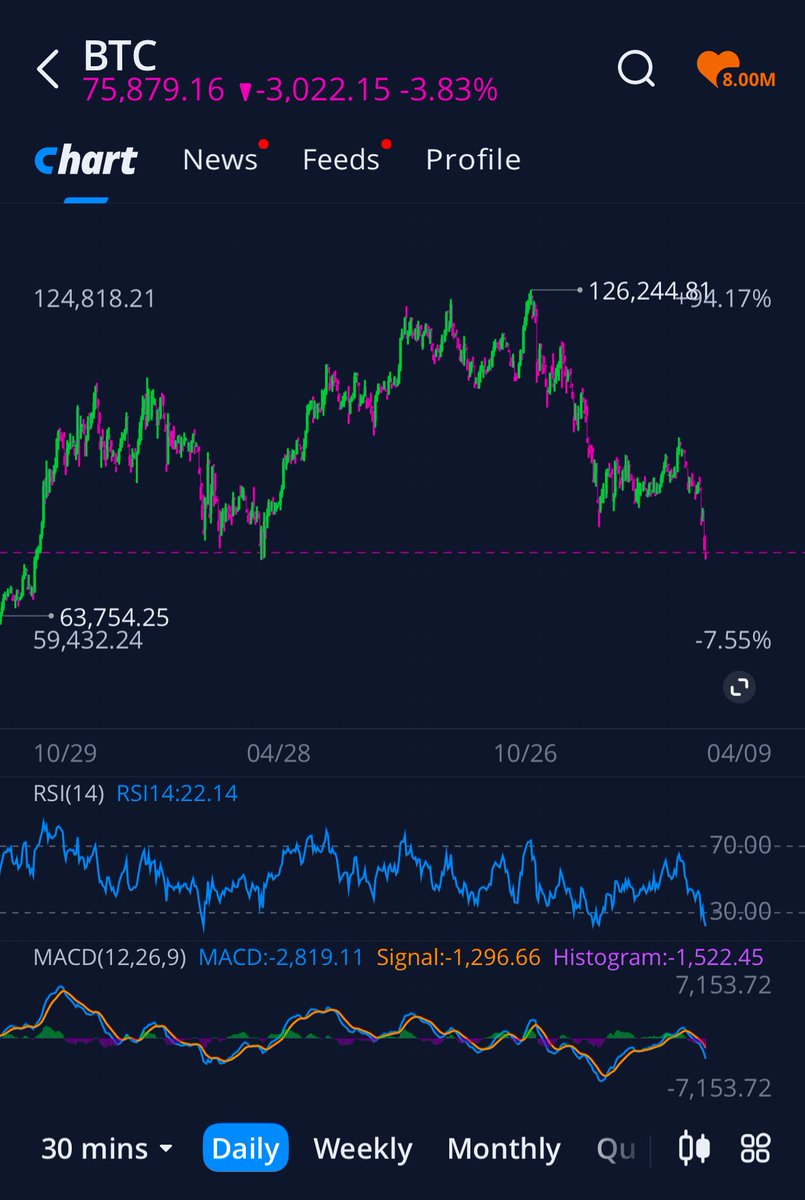Select the Daily timeframe

click(x=246, y=1148)
